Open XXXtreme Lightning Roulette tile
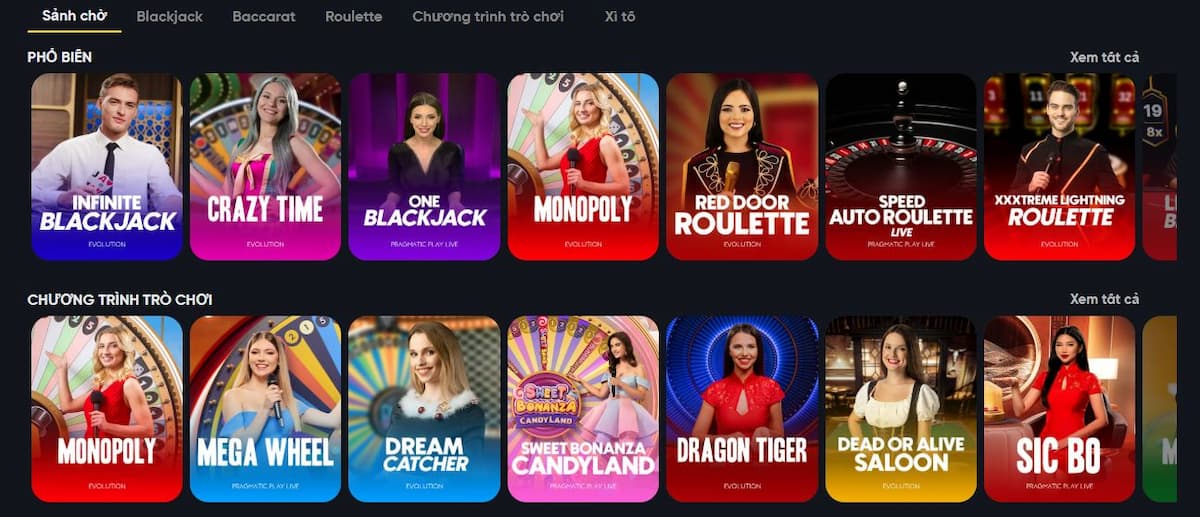 point(1060,166)
